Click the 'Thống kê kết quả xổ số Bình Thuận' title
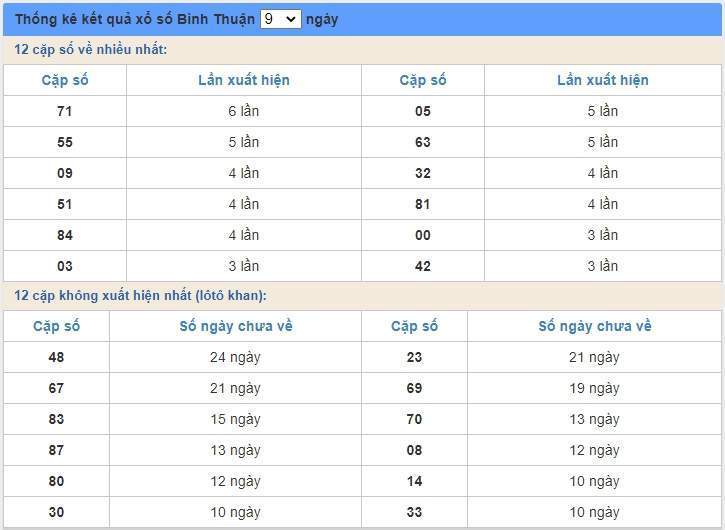Viewport: 725px width, 530px height. pos(135,19)
